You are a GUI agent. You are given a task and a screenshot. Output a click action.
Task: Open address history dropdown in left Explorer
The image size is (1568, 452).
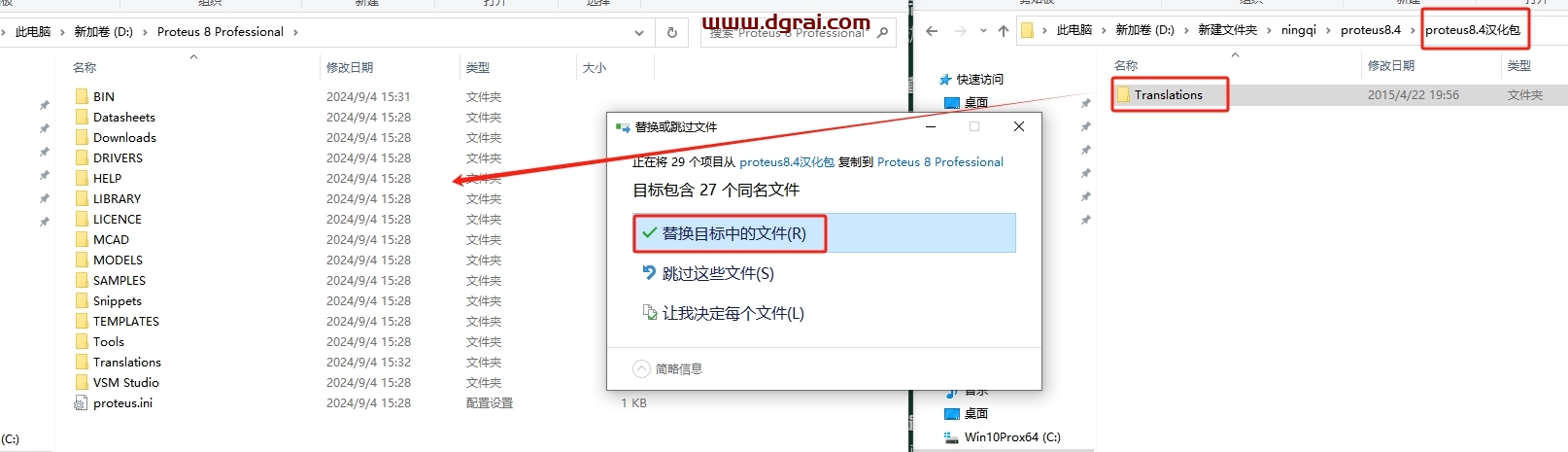coord(638,32)
